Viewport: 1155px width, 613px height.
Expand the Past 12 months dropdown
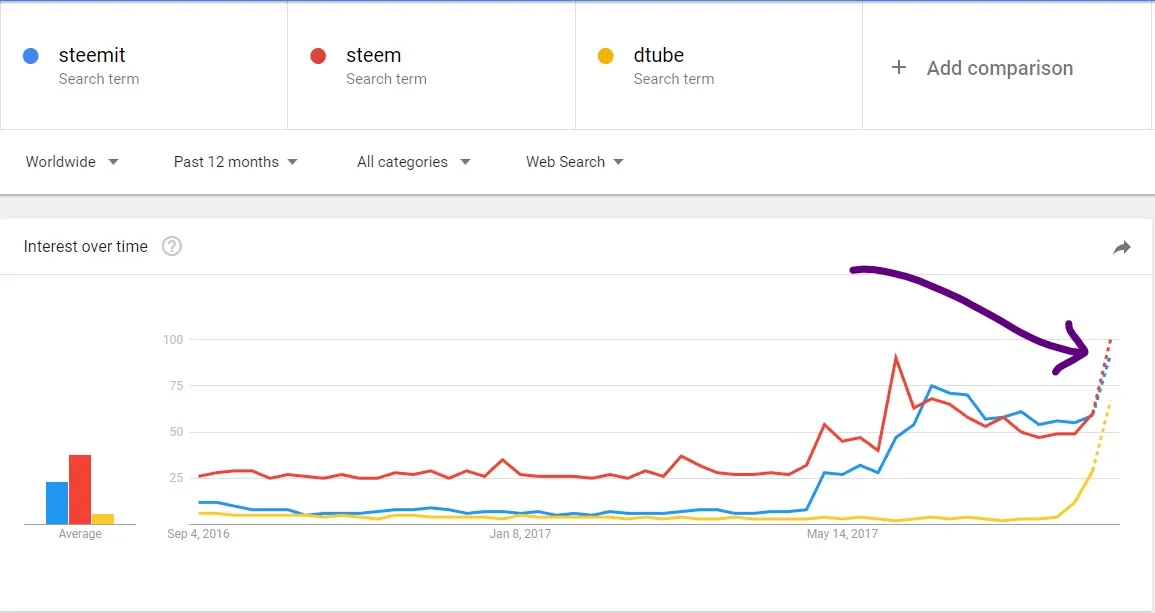pyautogui.click(x=236, y=162)
